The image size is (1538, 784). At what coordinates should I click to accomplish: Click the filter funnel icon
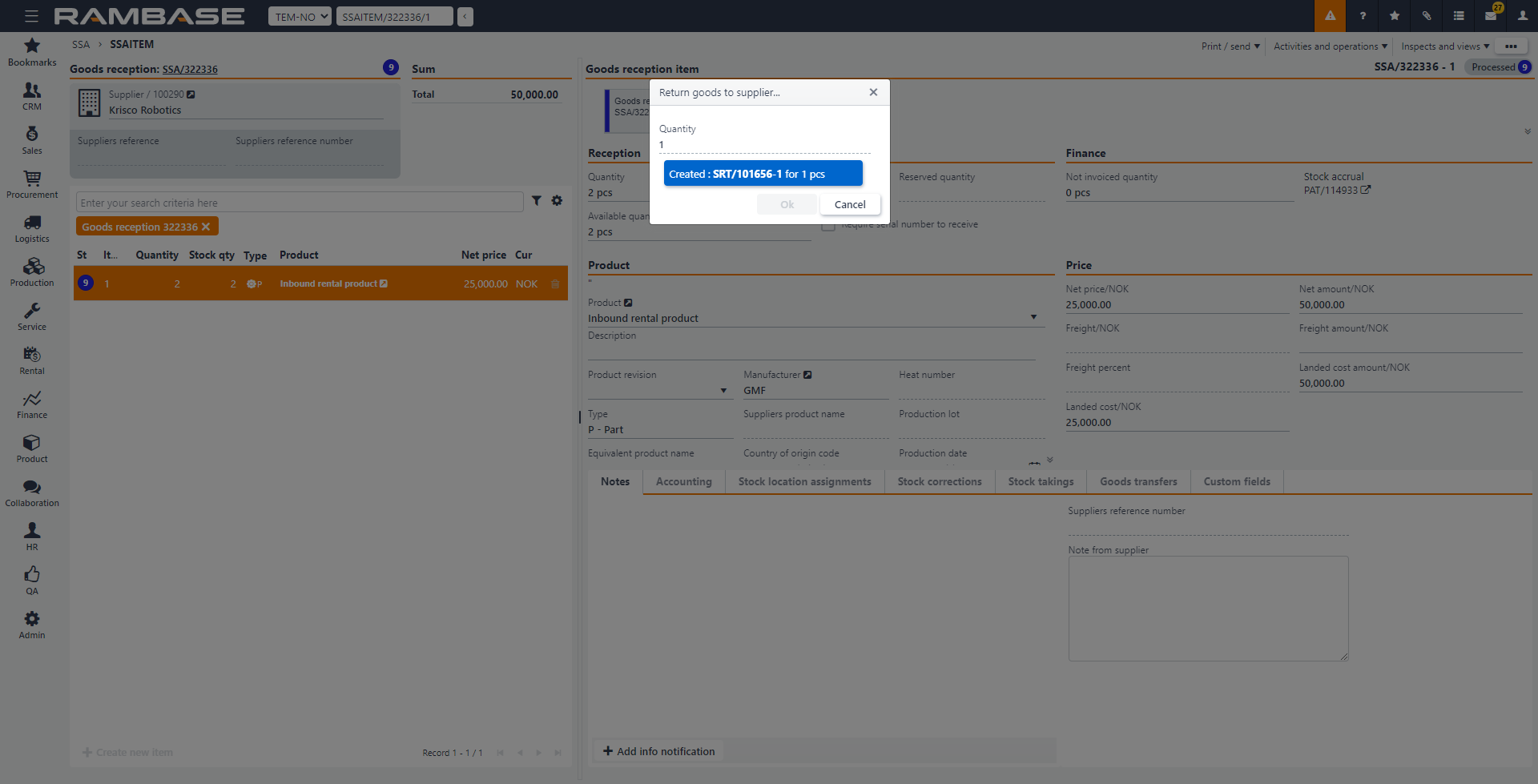click(x=537, y=201)
